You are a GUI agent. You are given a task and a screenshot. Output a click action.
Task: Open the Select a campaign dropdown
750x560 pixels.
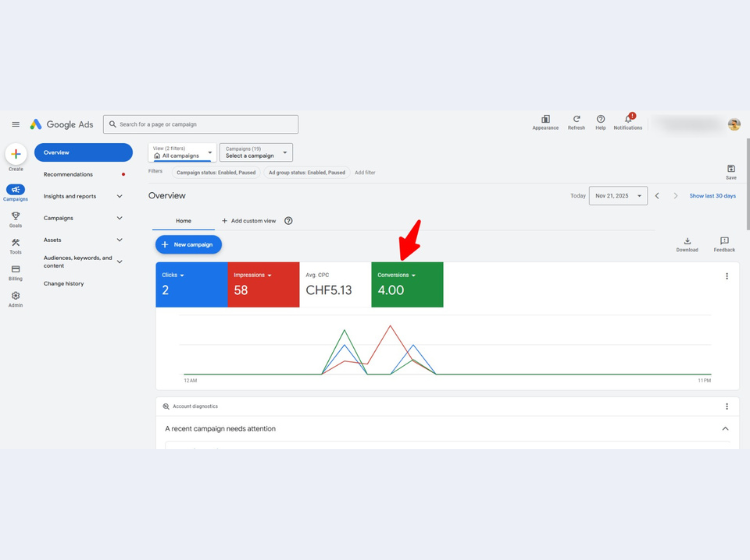[256, 152]
